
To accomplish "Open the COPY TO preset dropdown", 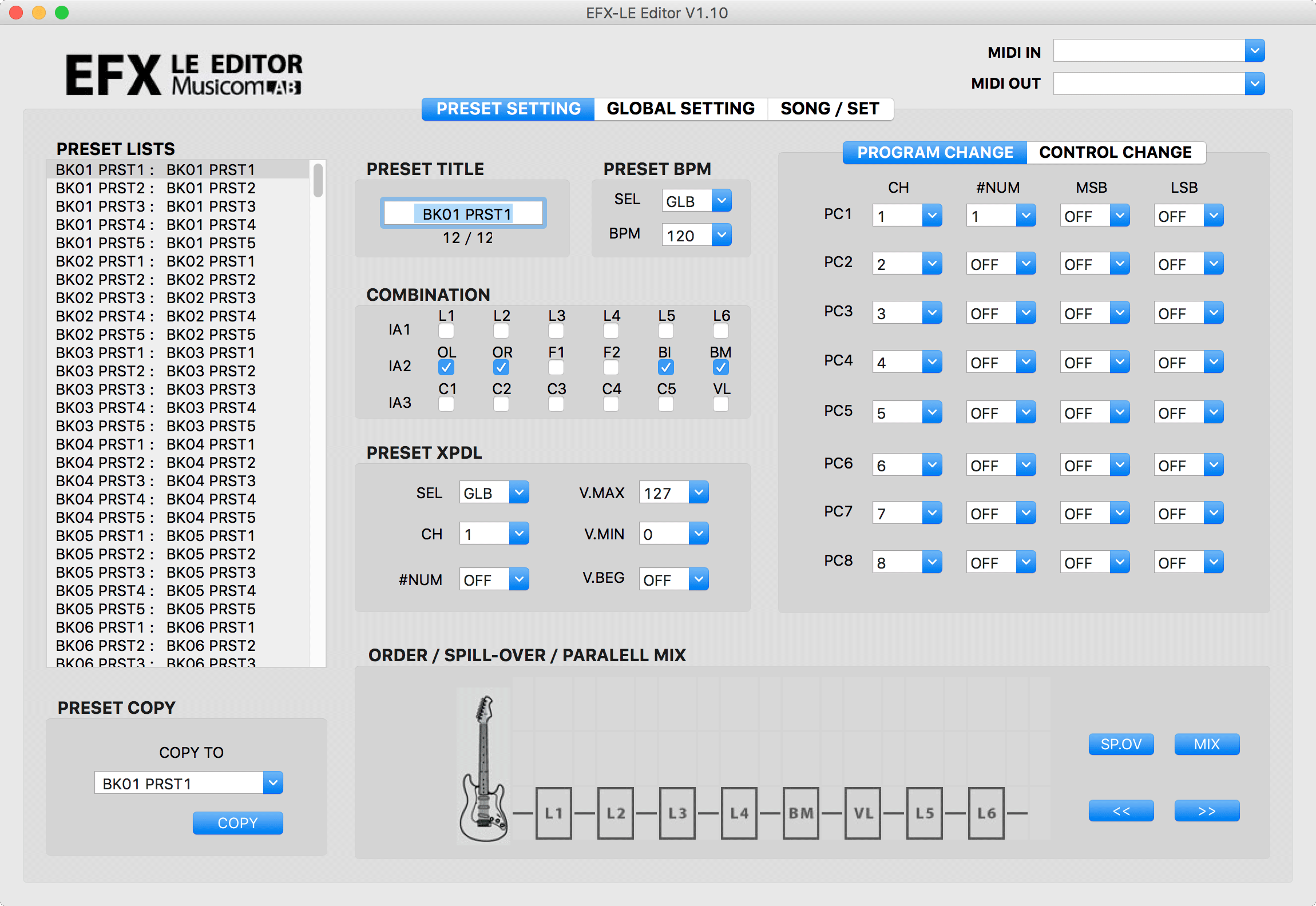I will pyautogui.click(x=188, y=782).
